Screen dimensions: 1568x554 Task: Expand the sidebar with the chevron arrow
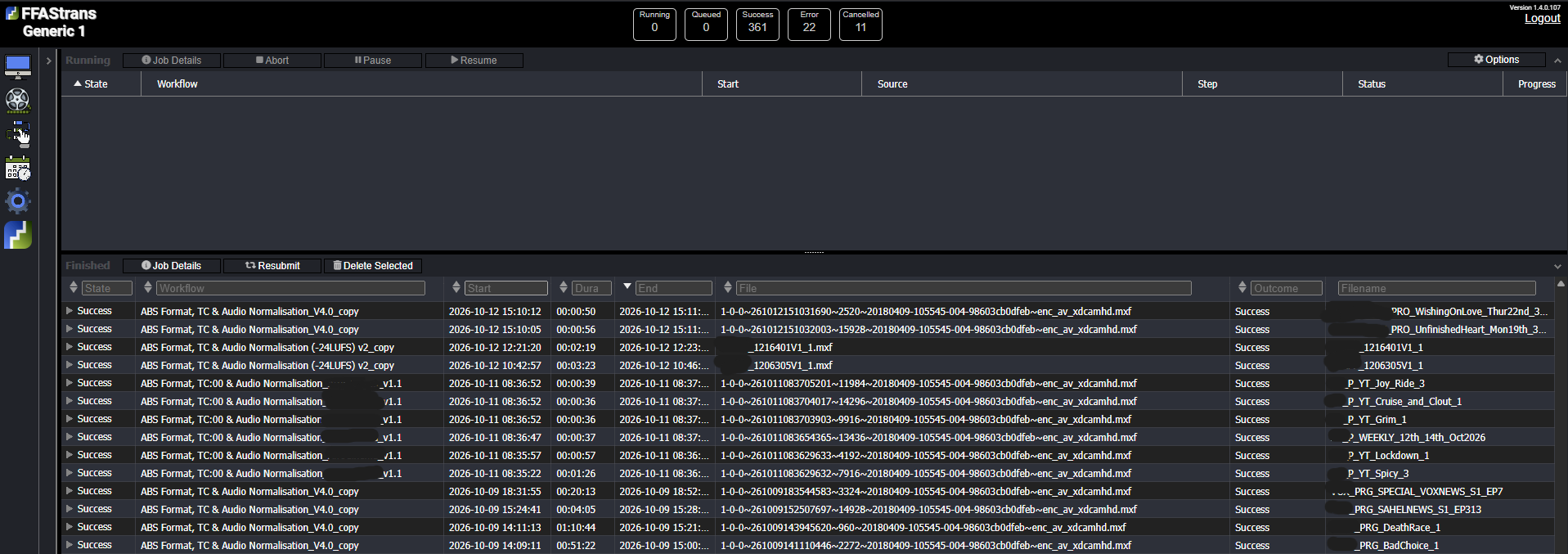click(x=49, y=61)
